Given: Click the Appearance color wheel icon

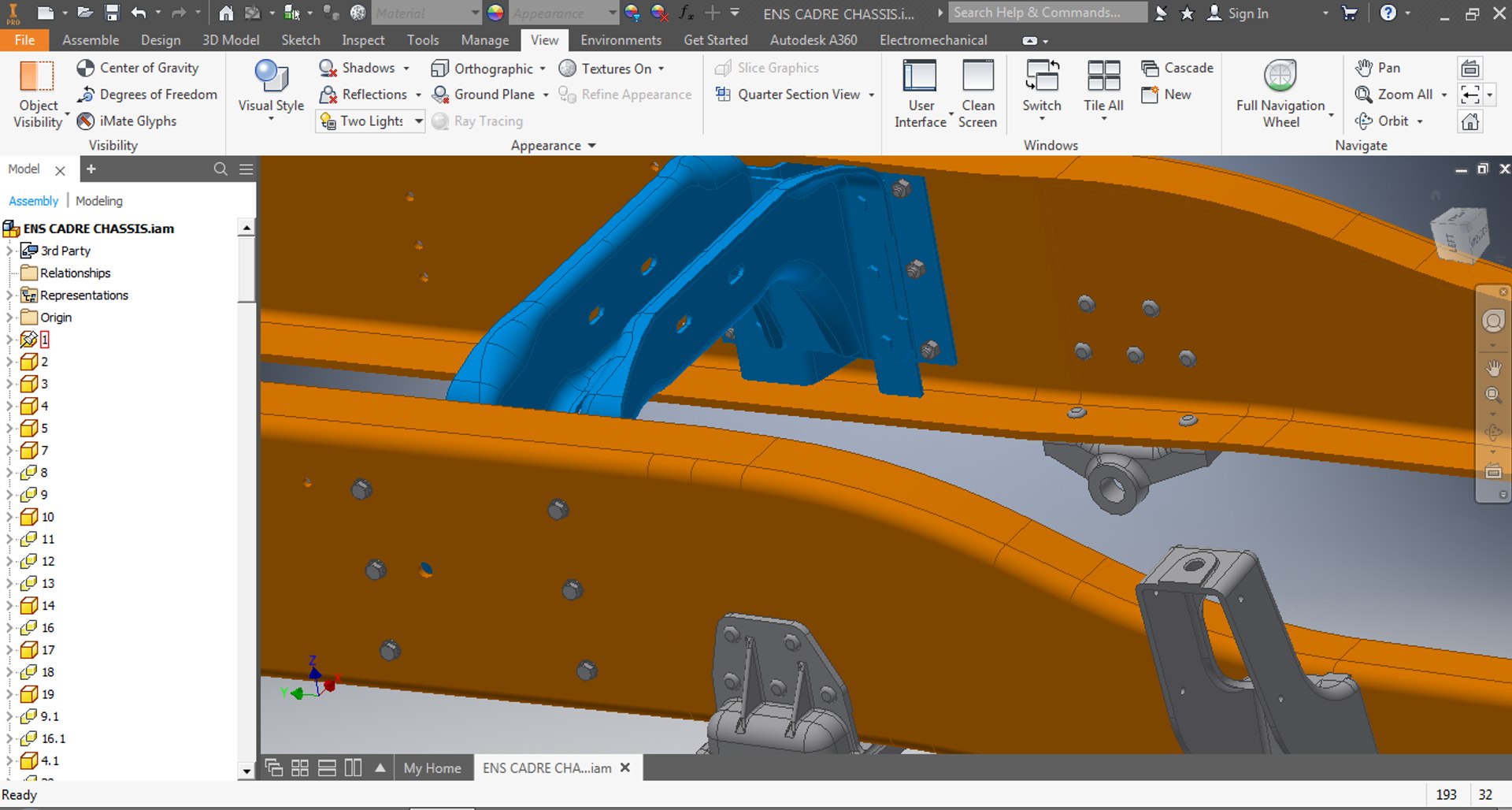Looking at the screenshot, I should pos(495,13).
